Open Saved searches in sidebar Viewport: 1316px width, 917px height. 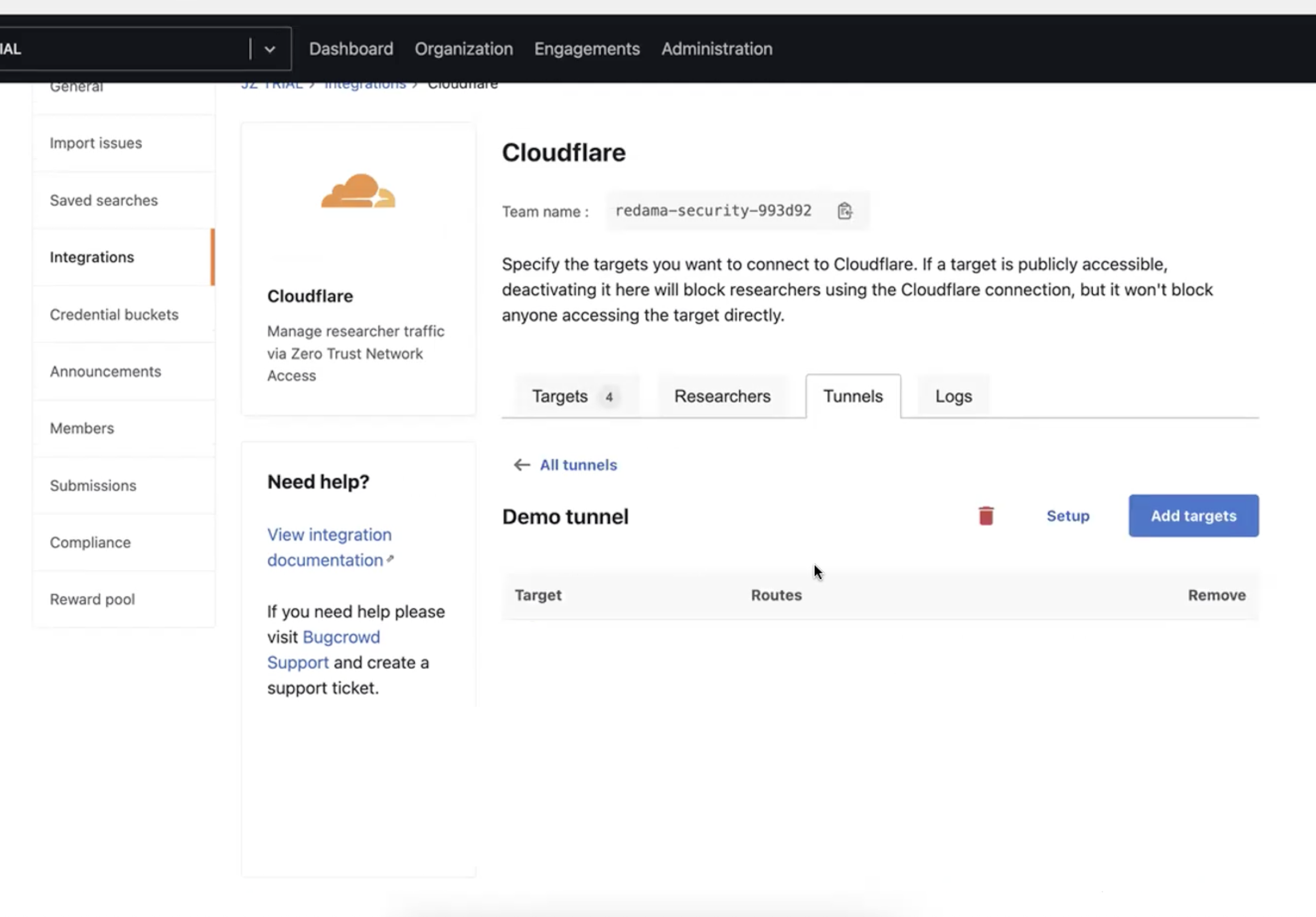[124, 201]
